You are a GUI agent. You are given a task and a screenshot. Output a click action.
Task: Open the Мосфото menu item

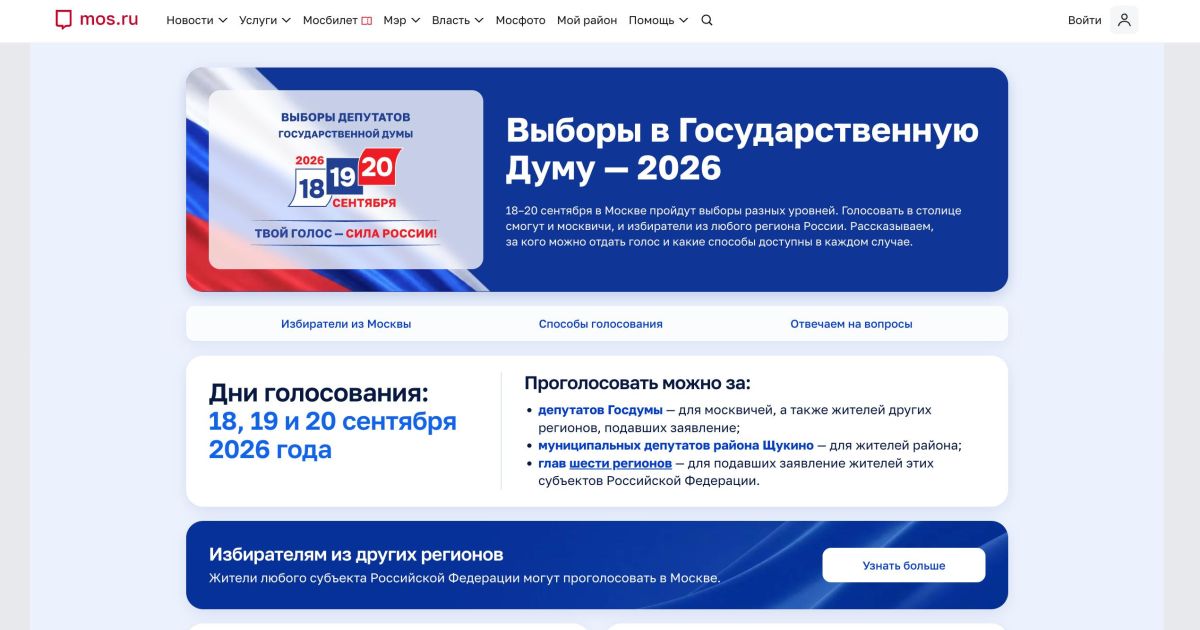pos(521,20)
